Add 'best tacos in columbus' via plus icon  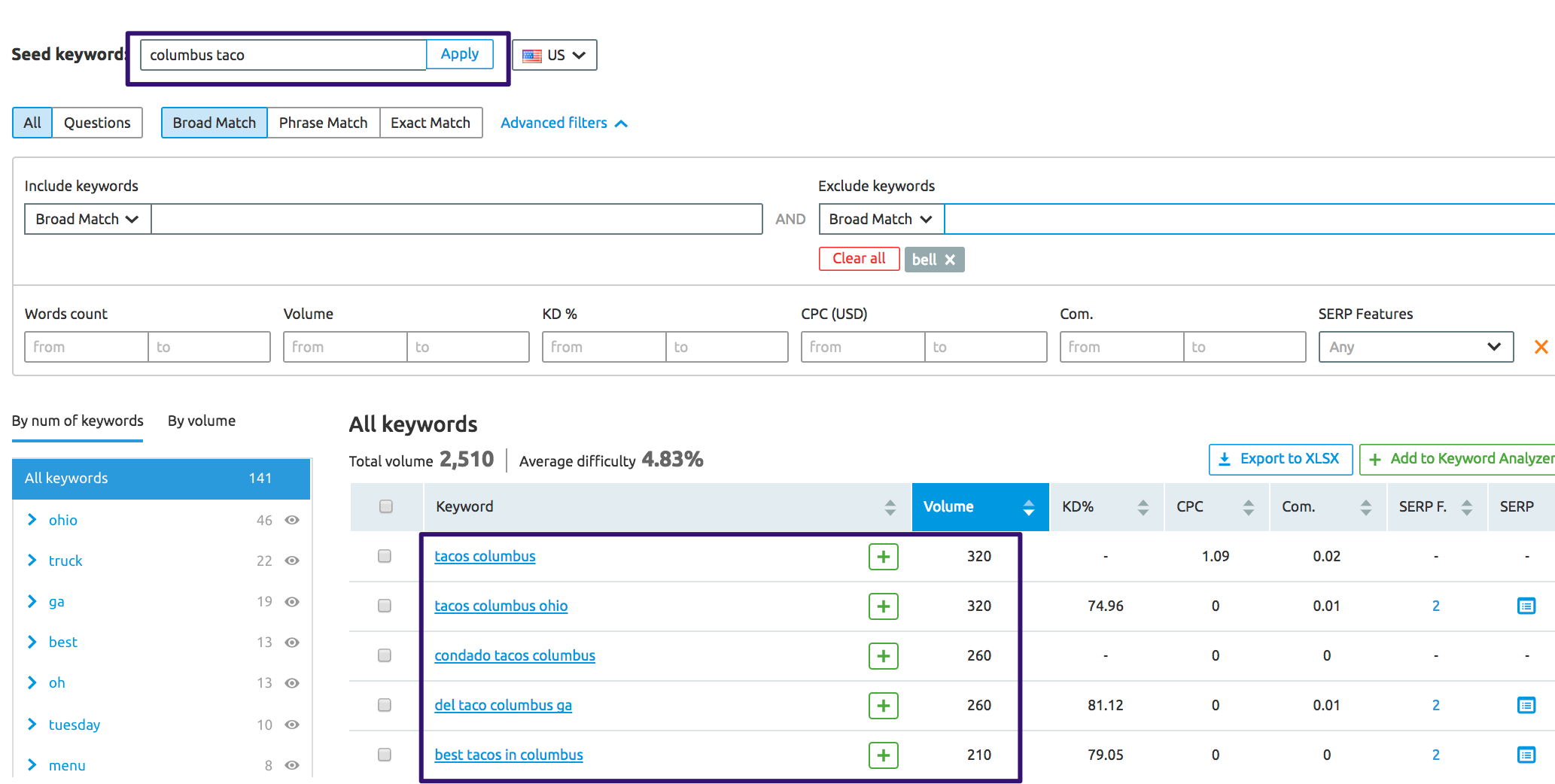point(883,755)
